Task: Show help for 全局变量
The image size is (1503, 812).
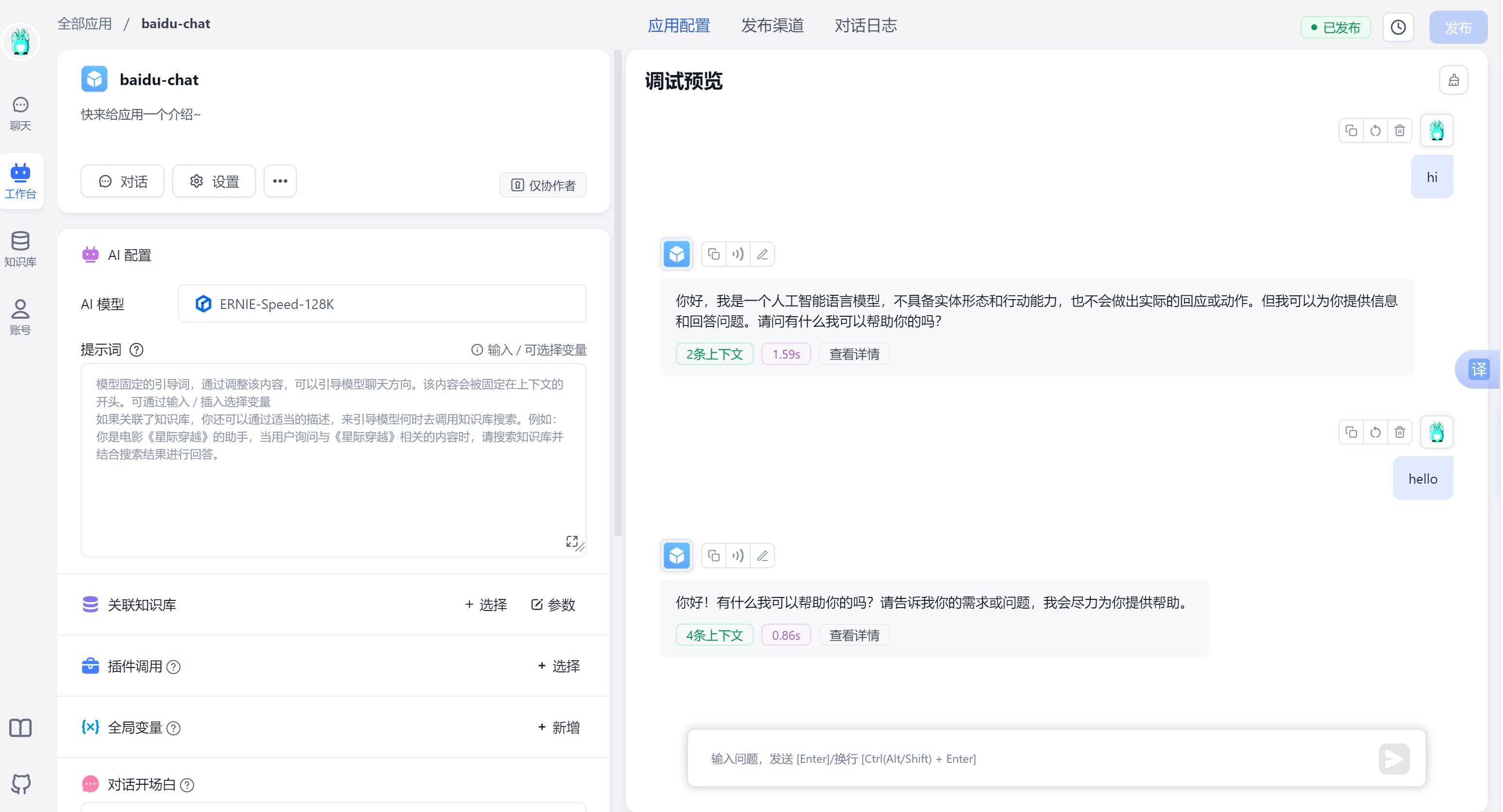Action: pyautogui.click(x=173, y=727)
